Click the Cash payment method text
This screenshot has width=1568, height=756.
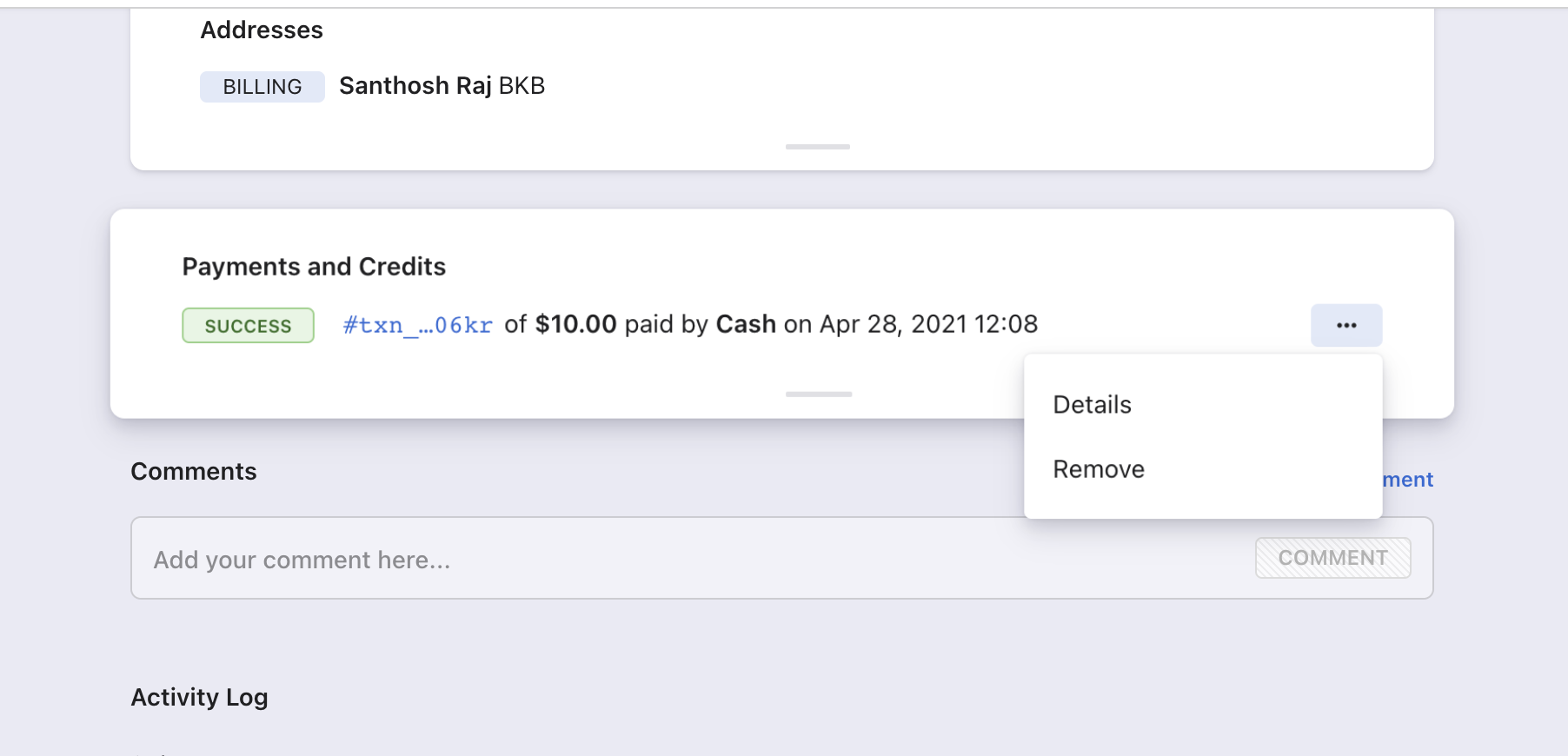point(745,324)
